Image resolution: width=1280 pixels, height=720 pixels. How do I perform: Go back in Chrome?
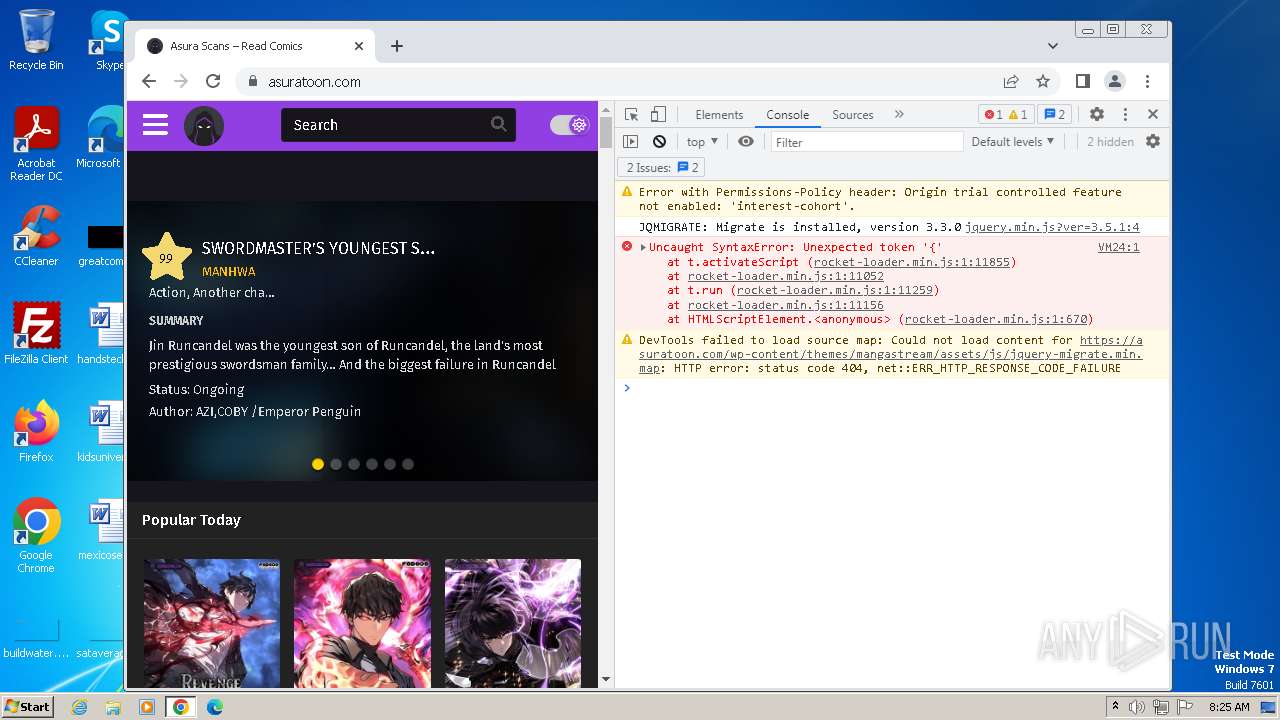[149, 82]
